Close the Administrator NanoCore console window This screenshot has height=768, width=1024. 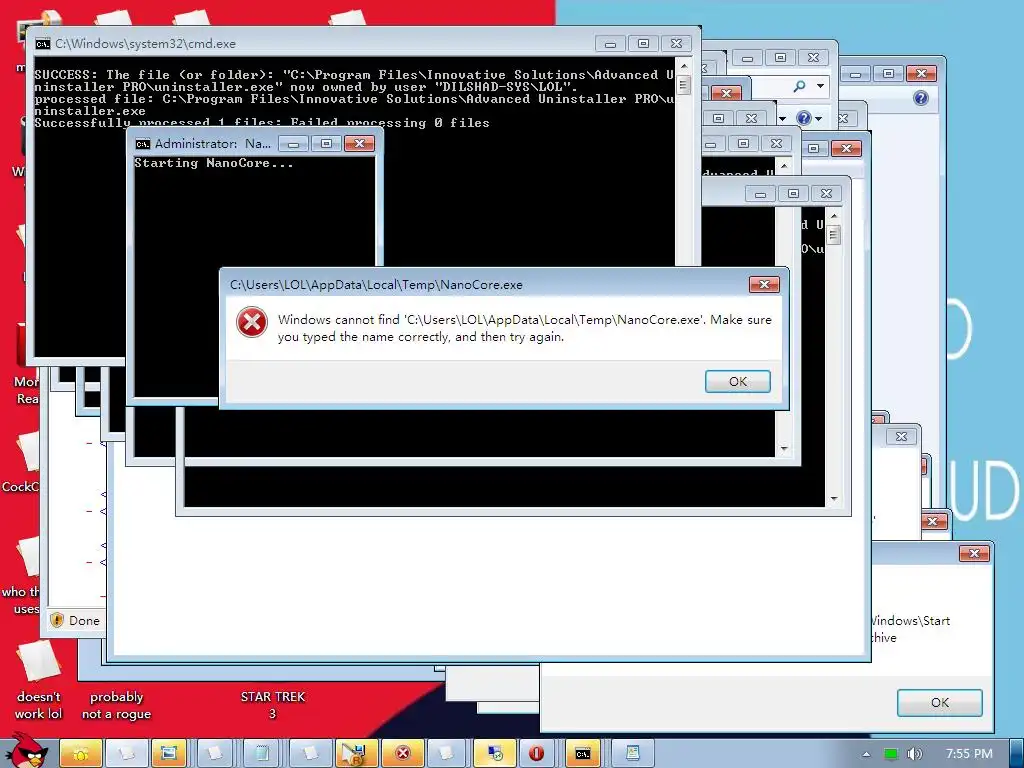click(x=359, y=144)
